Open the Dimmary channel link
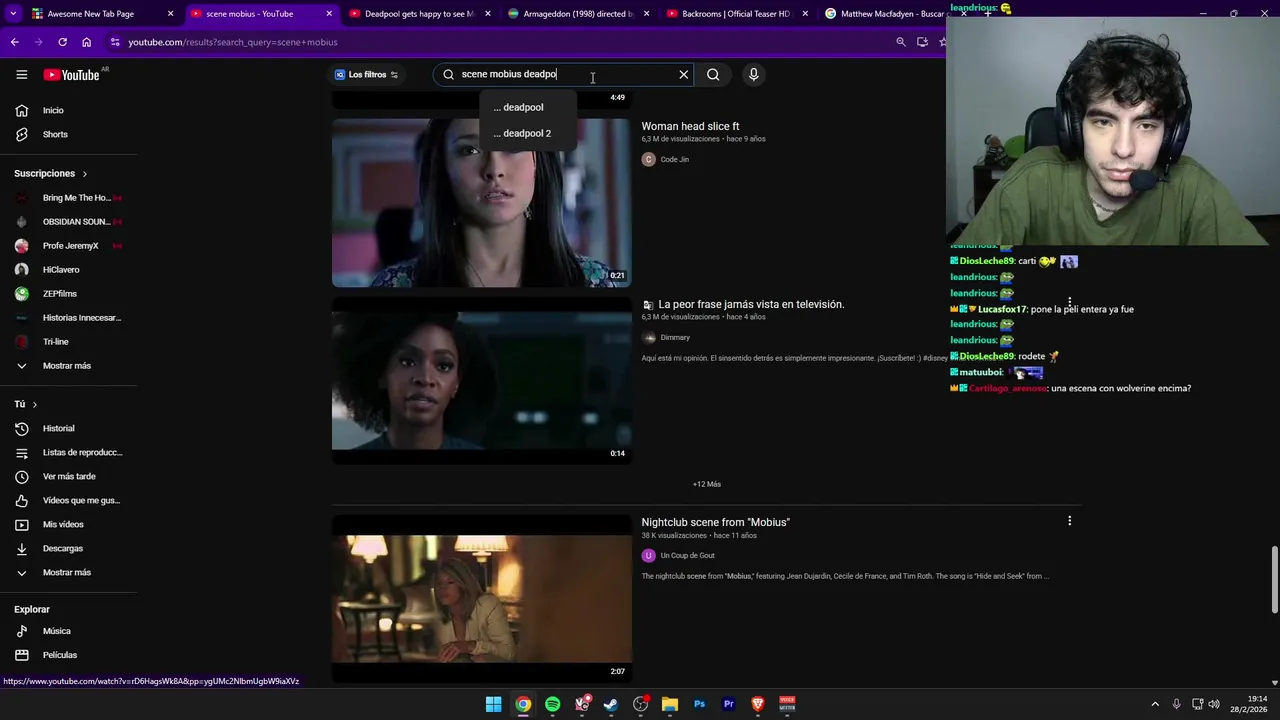 coord(675,337)
